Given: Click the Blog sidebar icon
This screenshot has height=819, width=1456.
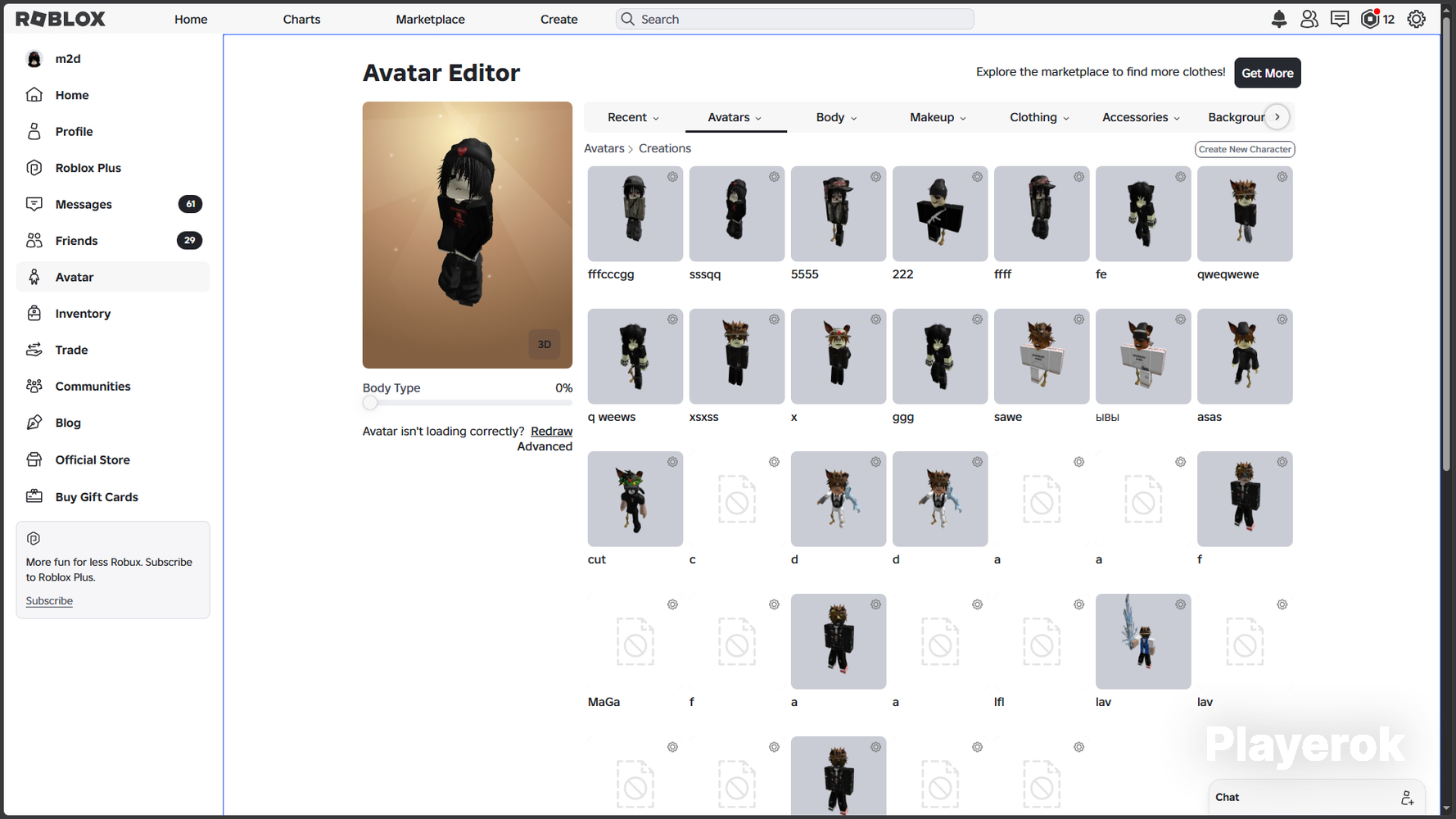Looking at the screenshot, I should click(x=34, y=423).
